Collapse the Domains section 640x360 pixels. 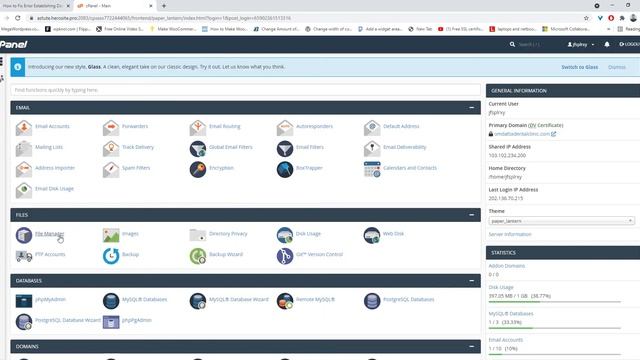[x=471, y=347]
